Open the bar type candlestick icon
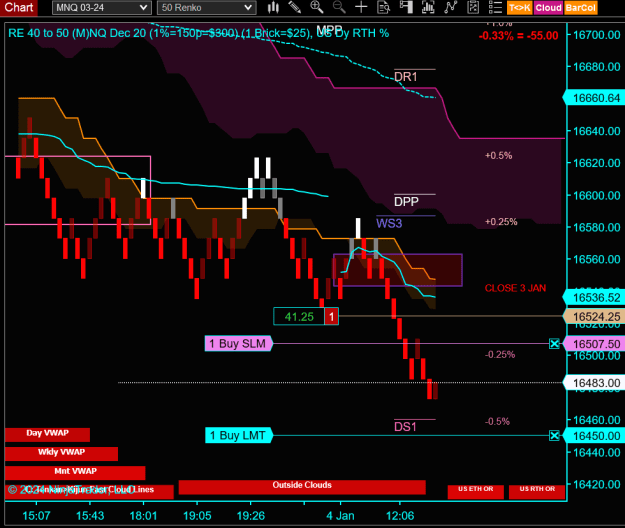 point(273,7)
